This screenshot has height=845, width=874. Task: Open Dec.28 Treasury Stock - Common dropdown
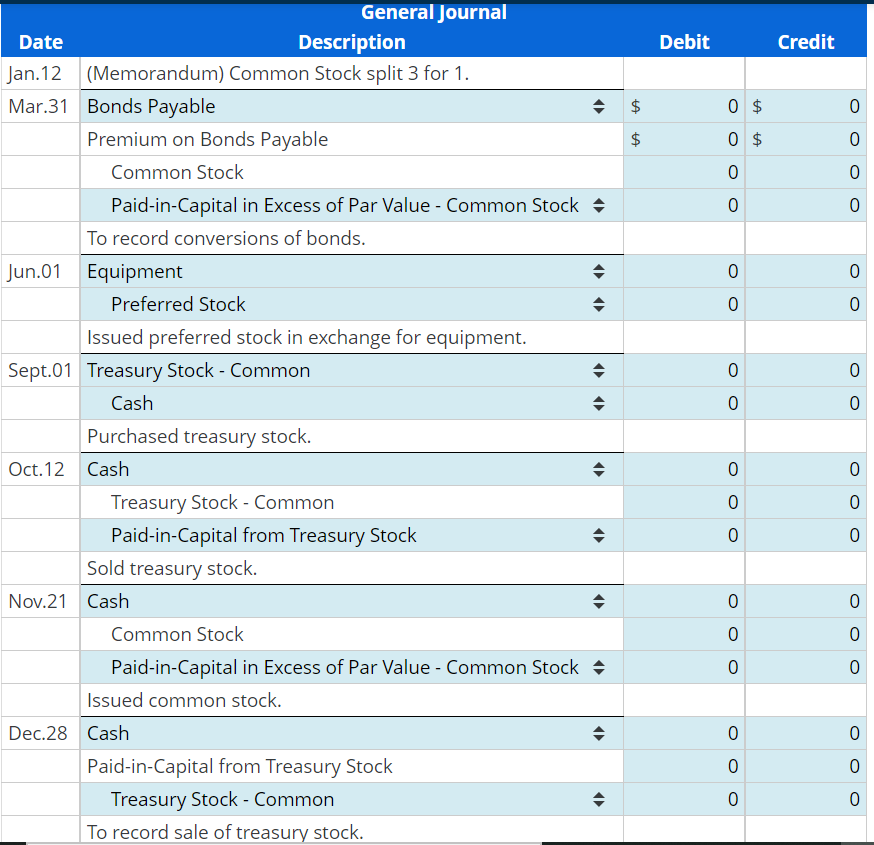352,799
